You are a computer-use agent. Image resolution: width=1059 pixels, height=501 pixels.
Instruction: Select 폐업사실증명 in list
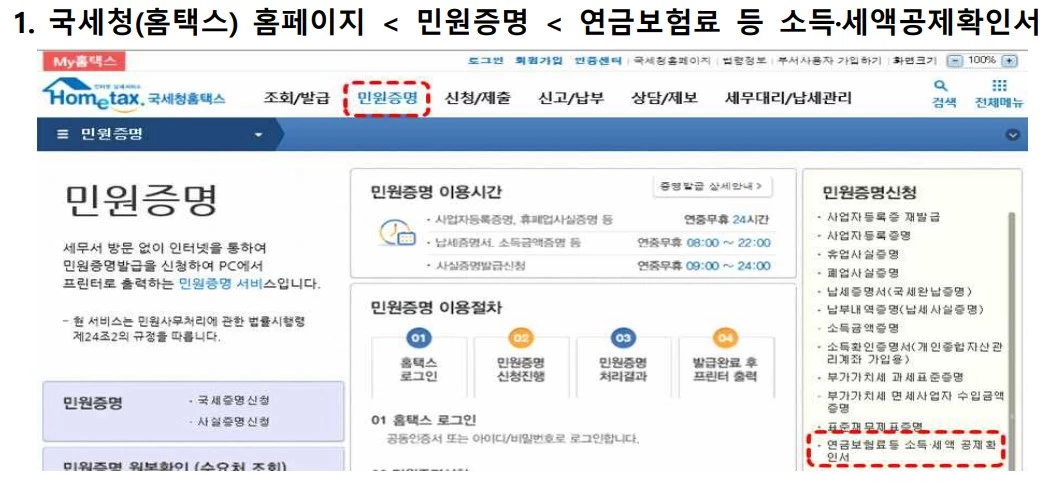tap(863, 273)
